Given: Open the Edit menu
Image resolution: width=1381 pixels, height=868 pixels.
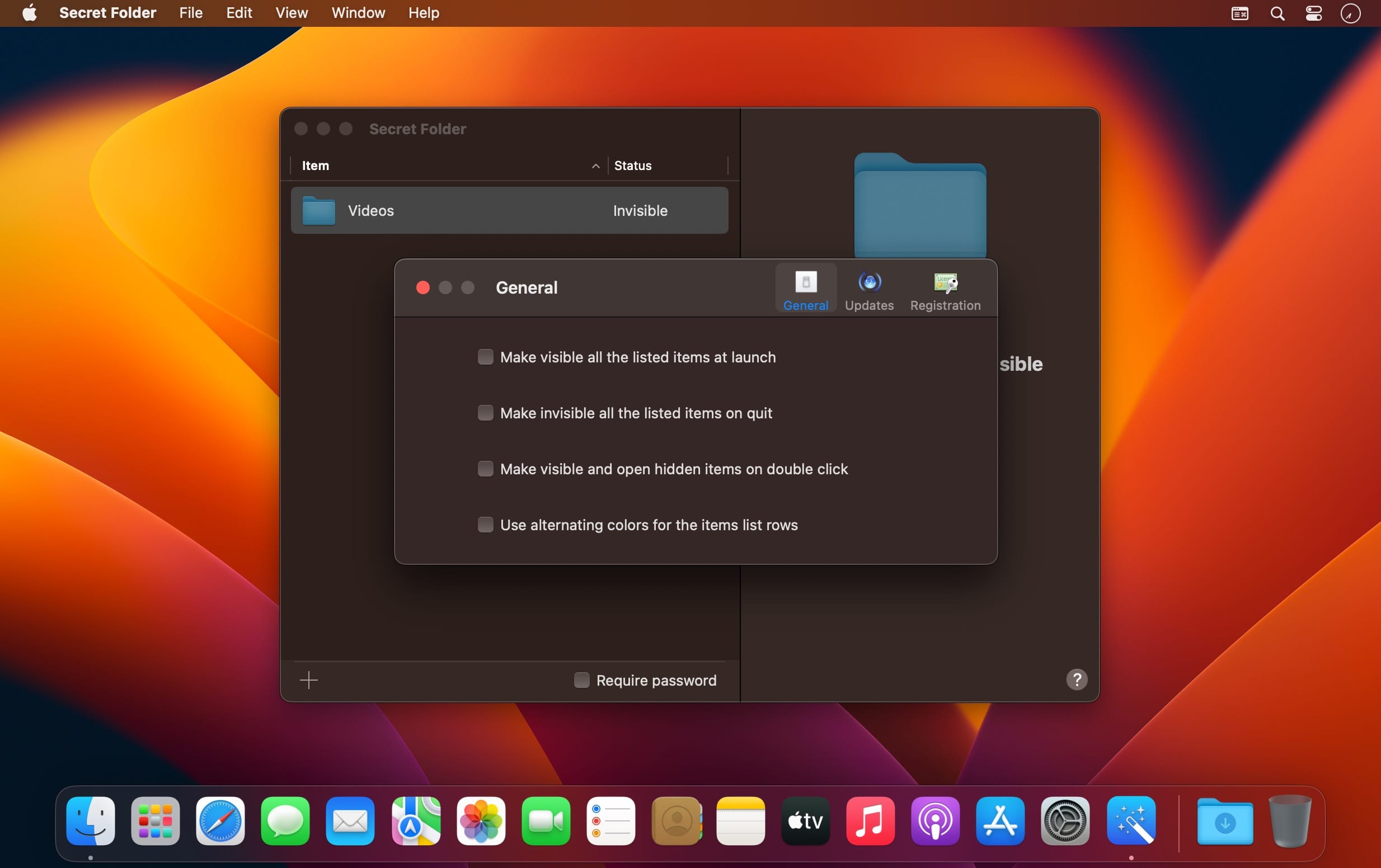Looking at the screenshot, I should [x=239, y=13].
